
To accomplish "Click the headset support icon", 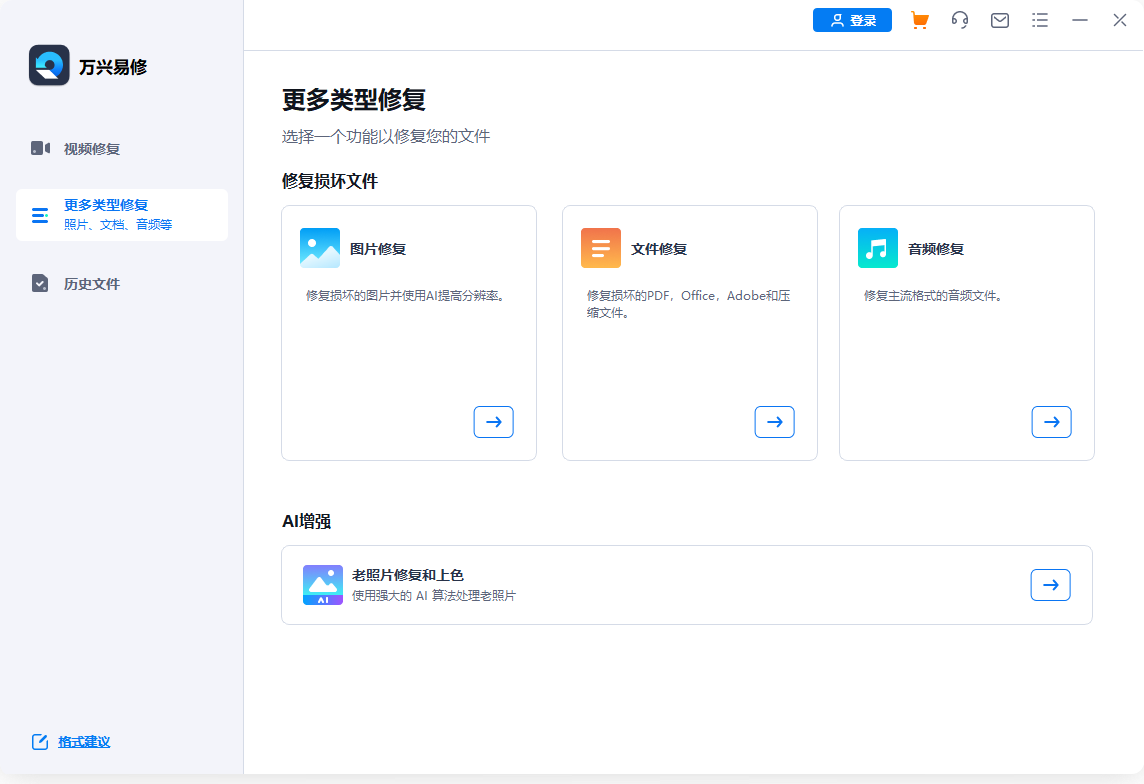I will [x=959, y=20].
